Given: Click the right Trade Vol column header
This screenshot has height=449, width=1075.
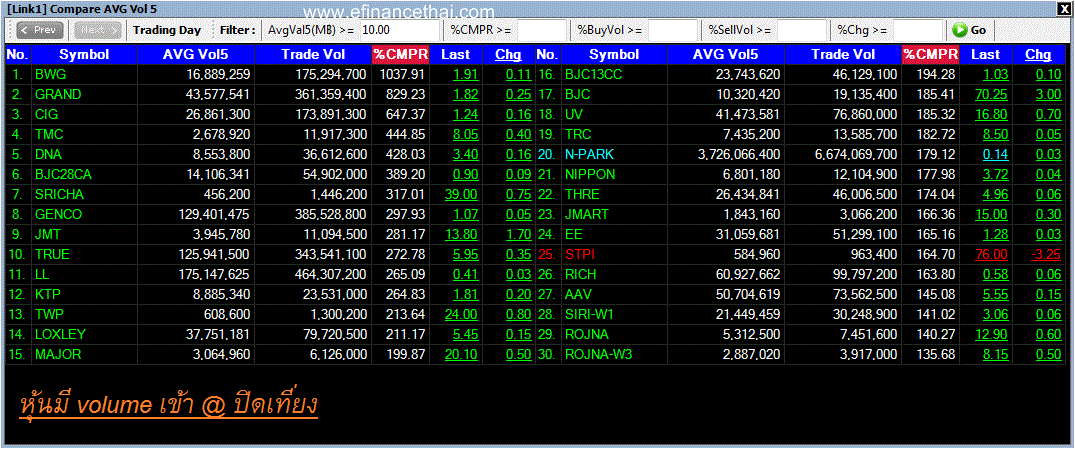Looking at the screenshot, I should (x=843, y=55).
